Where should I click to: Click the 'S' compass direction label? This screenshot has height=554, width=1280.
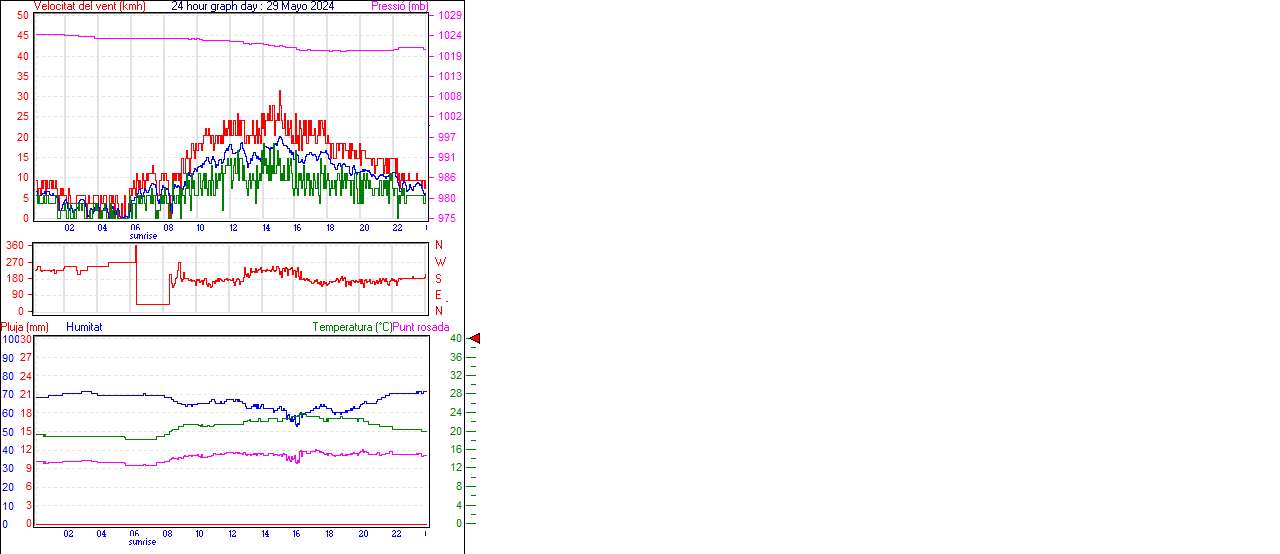click(438, 278)
